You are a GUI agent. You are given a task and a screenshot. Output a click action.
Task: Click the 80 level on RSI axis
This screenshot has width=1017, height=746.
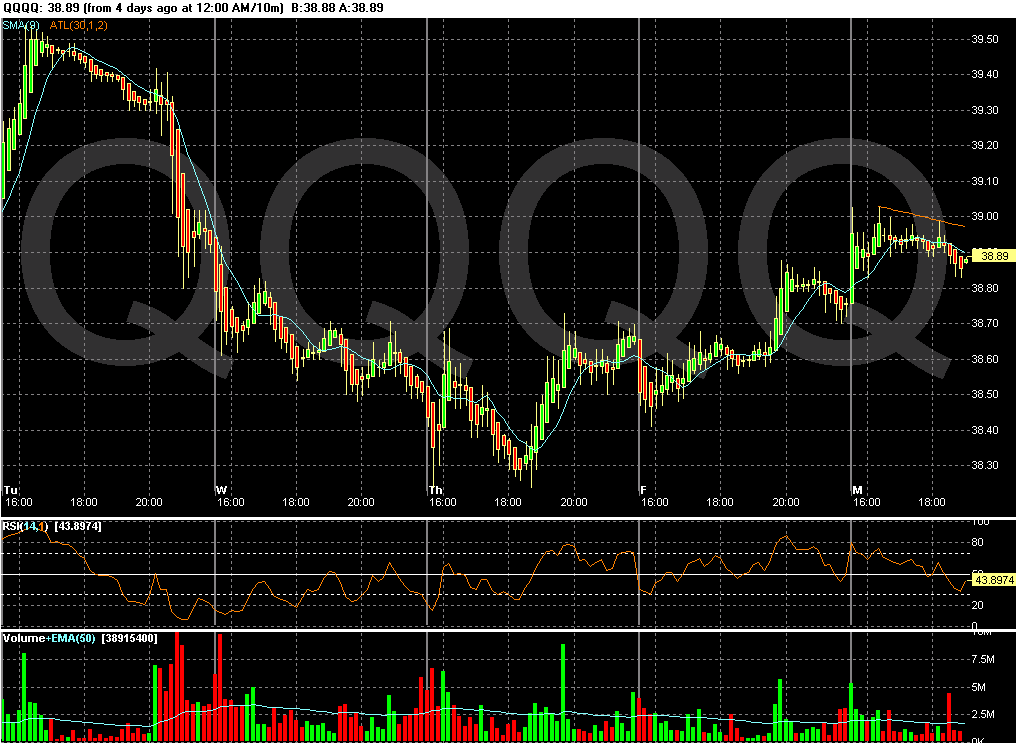click(977, 542)
